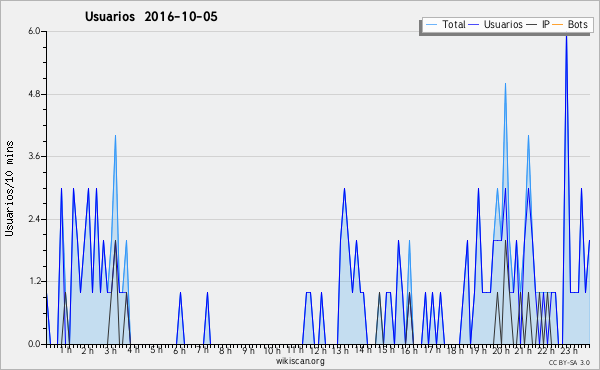
Task: Click the '14 h' x-axis label
Action: (x=363, y=350)
